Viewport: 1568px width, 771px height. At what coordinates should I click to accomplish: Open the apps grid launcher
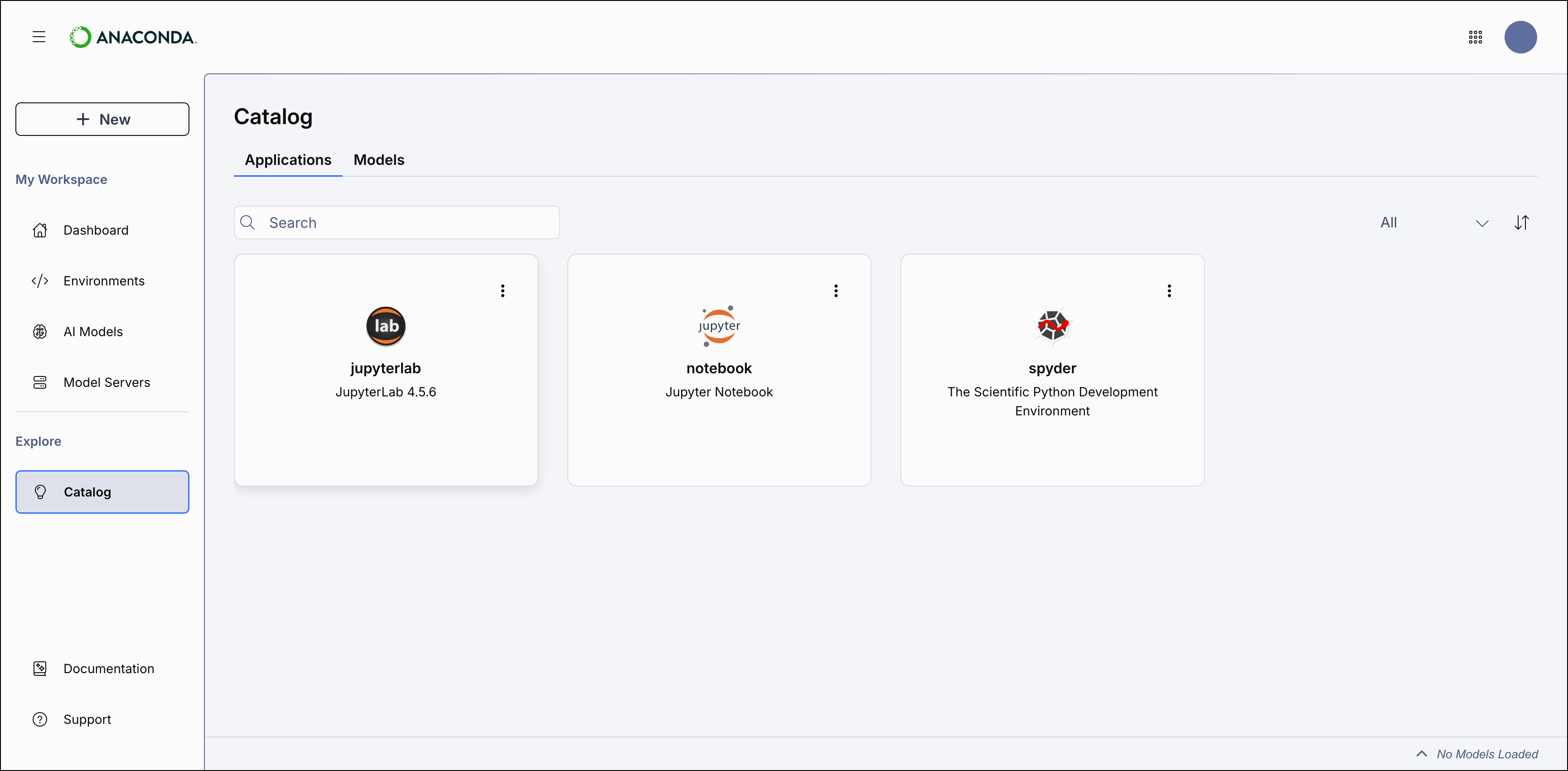pyautogui.click(x=1475, y=37)
